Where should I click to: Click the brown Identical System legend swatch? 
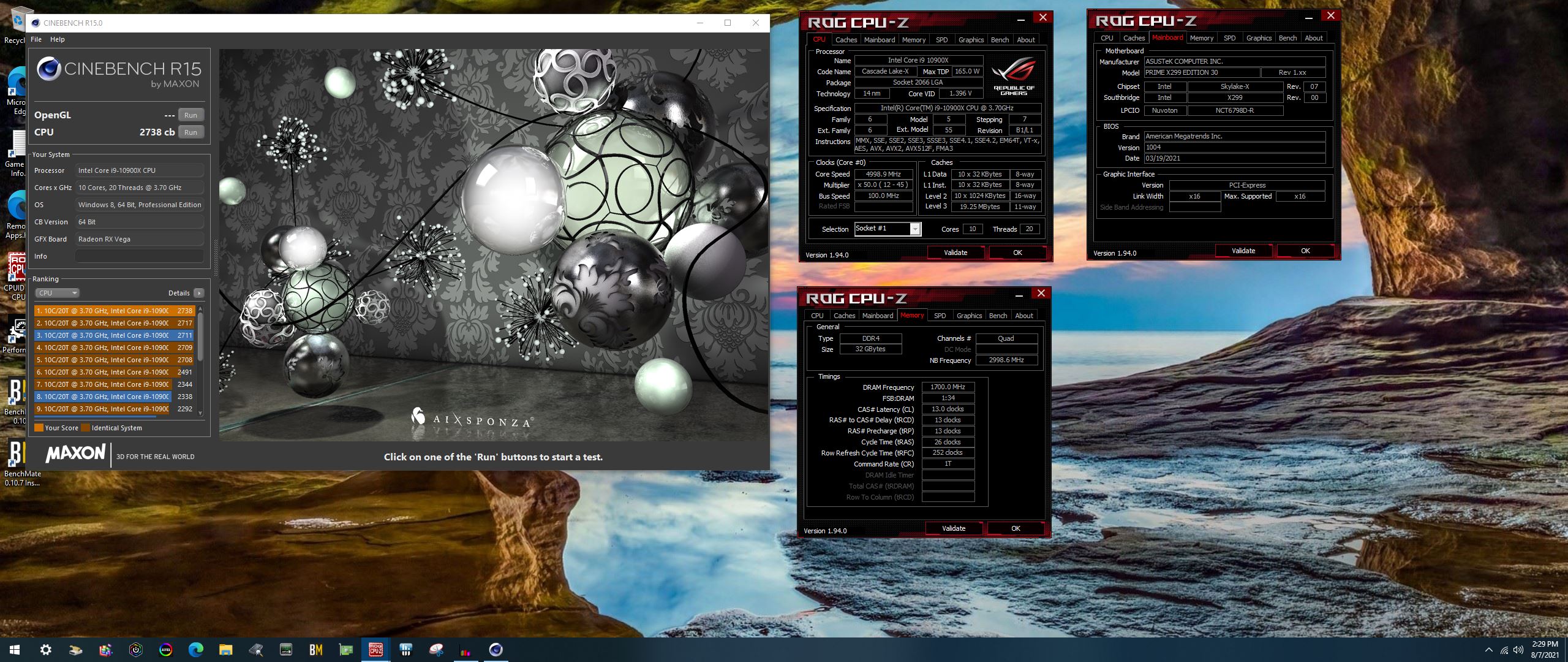[86, 428]
